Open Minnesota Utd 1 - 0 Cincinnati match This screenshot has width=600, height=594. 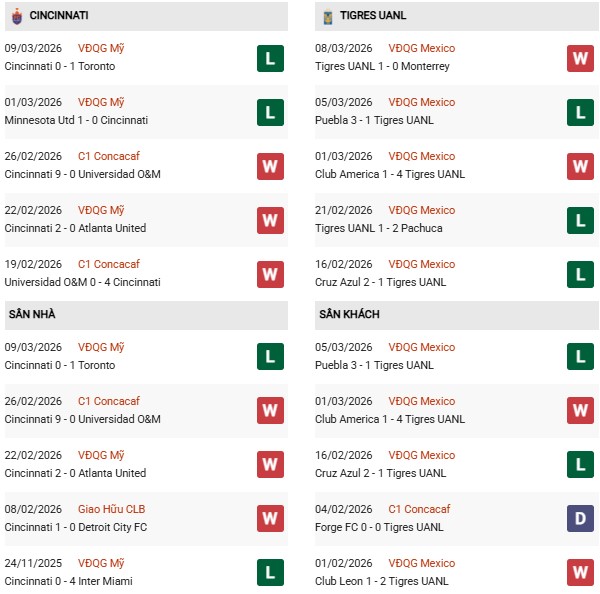[76, 120]
